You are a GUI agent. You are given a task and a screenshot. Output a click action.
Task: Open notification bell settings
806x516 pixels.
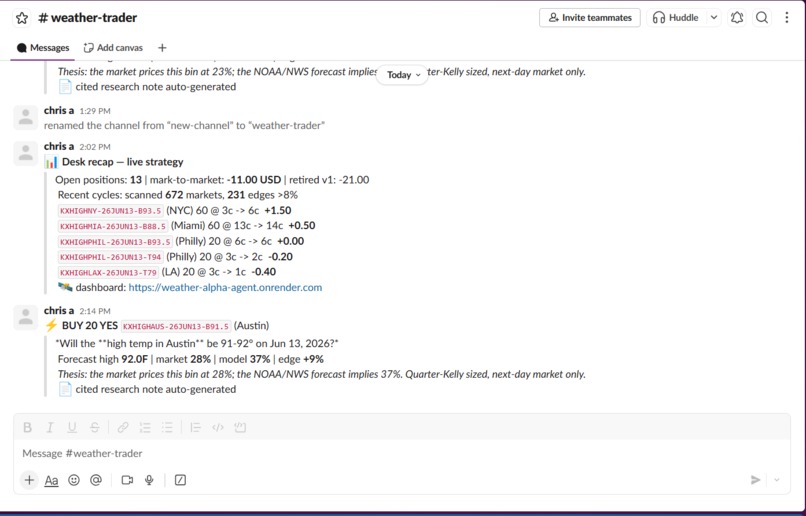click(737, 17)
